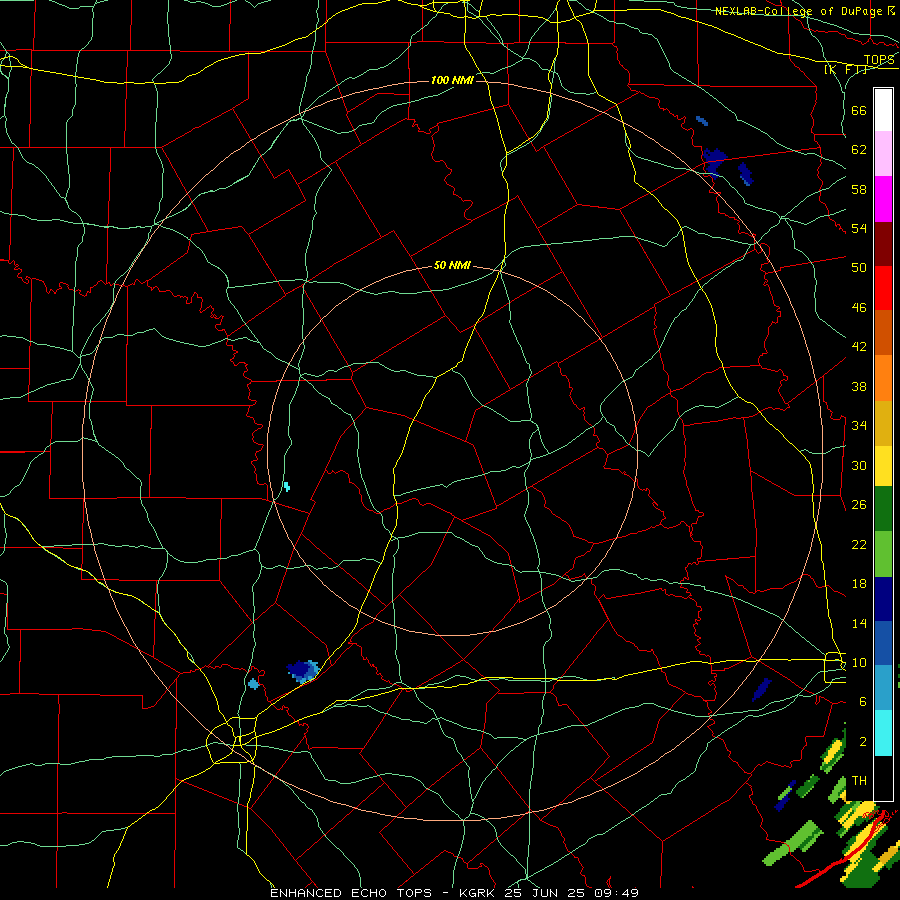This screenshot has height=900, width=900.
Task: Pick the dark orange legend swatch
Action: point(883,333)
